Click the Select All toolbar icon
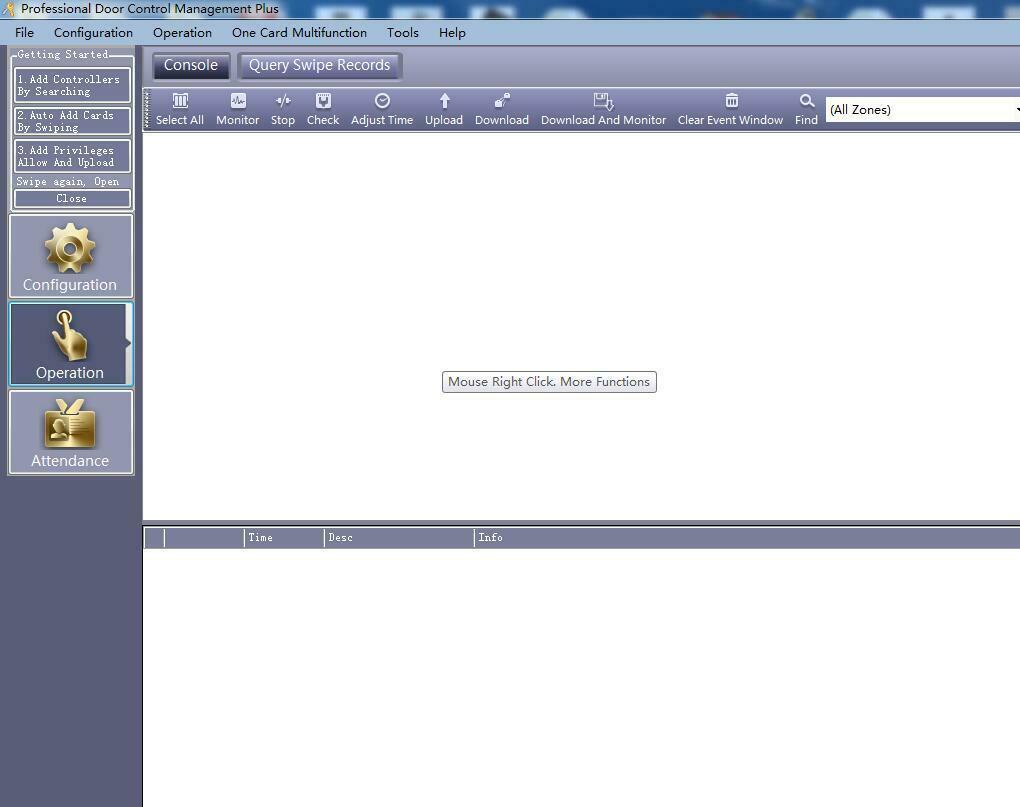The width and height of the screenshot is (1020, 807). [x=180, y=101]
